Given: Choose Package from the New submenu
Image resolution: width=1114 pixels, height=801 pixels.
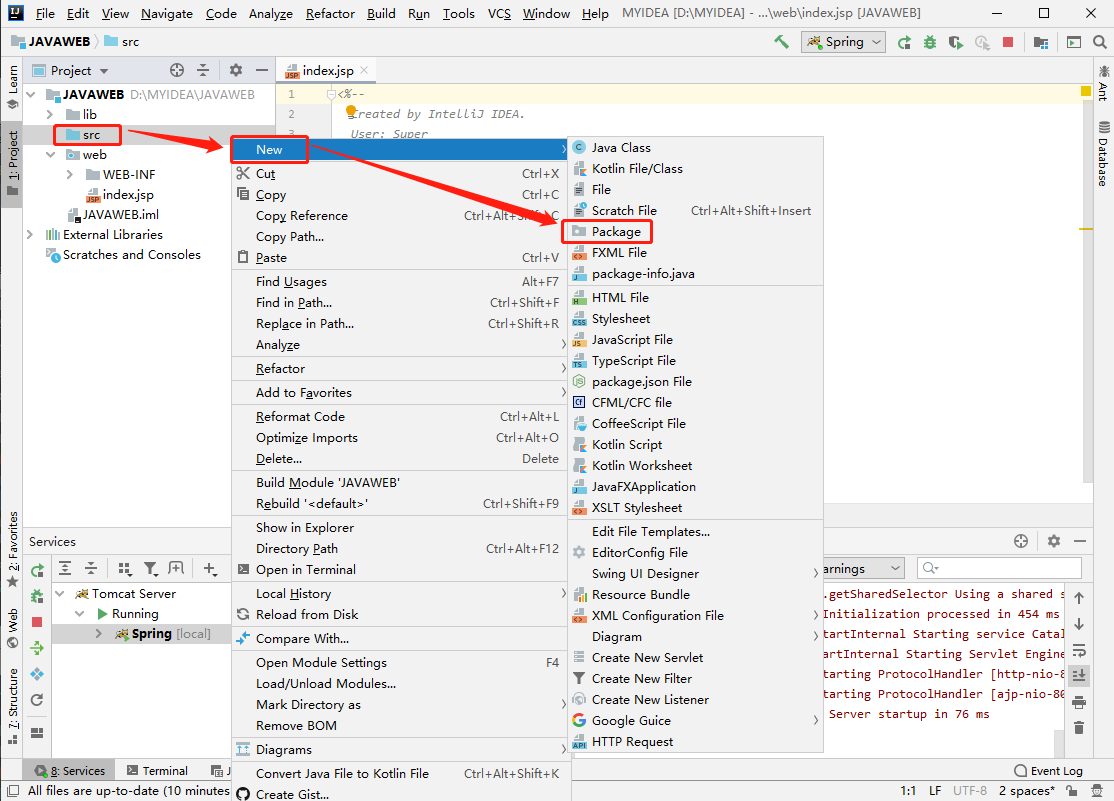Looking at the screenshot, I should 616,232.
